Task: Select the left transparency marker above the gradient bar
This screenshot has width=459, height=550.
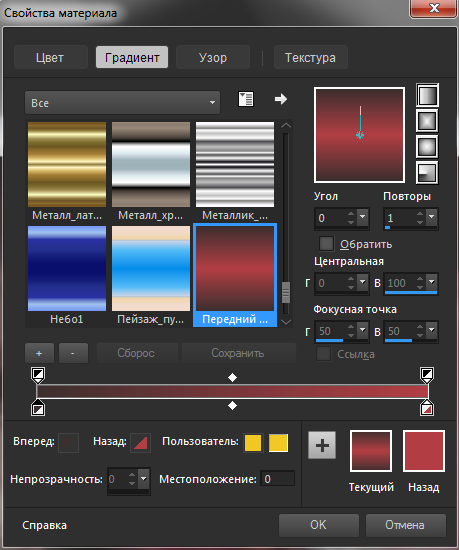Action: click(x=38, y=375)
